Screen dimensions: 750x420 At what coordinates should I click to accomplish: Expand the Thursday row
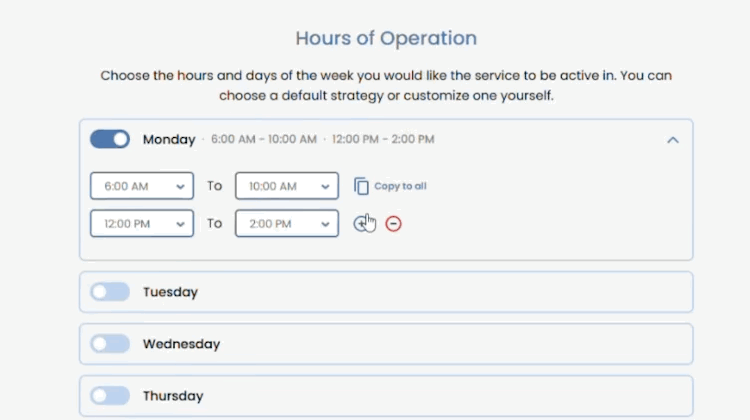click(400, 396)
